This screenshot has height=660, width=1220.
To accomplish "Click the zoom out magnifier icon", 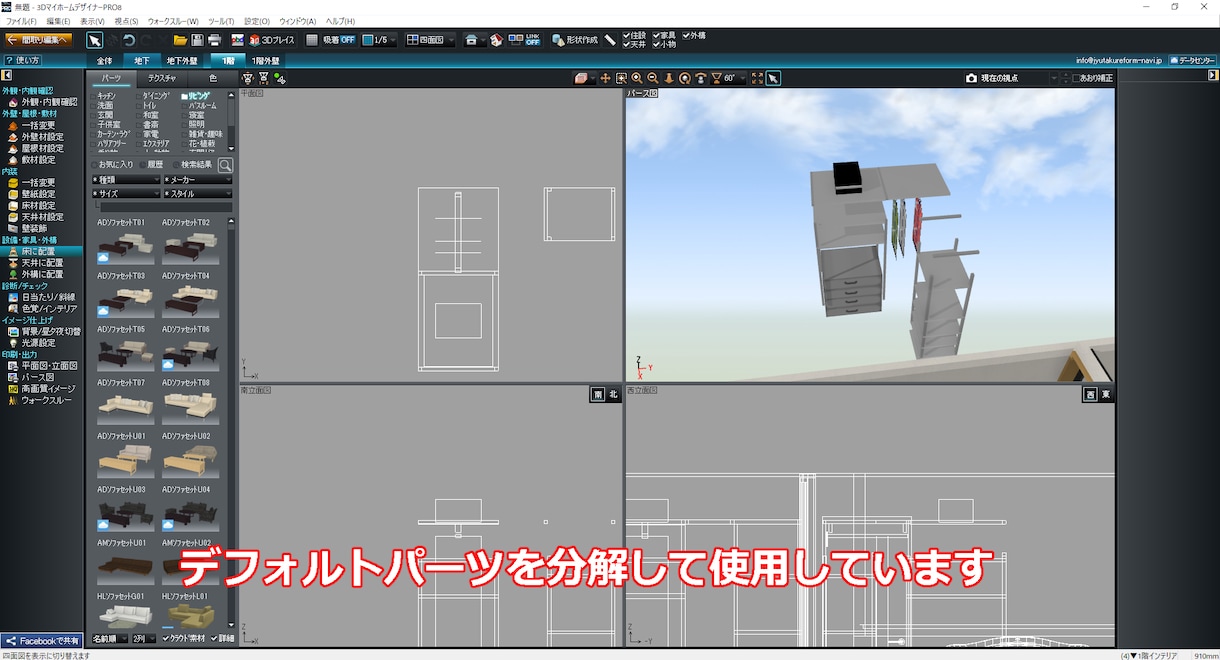I will point(652,78).
